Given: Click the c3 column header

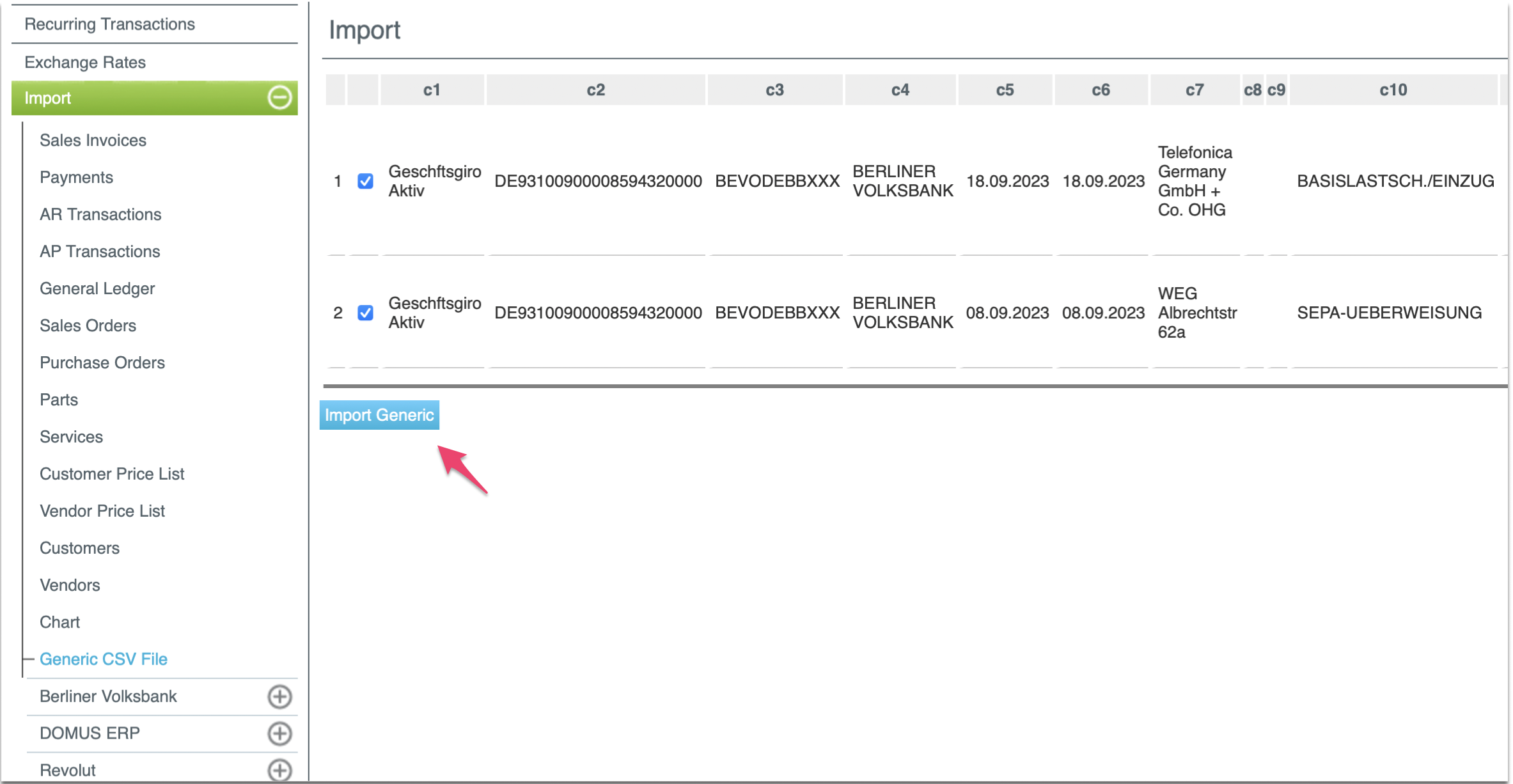Looking at the screenshot, I should [775, 90].
